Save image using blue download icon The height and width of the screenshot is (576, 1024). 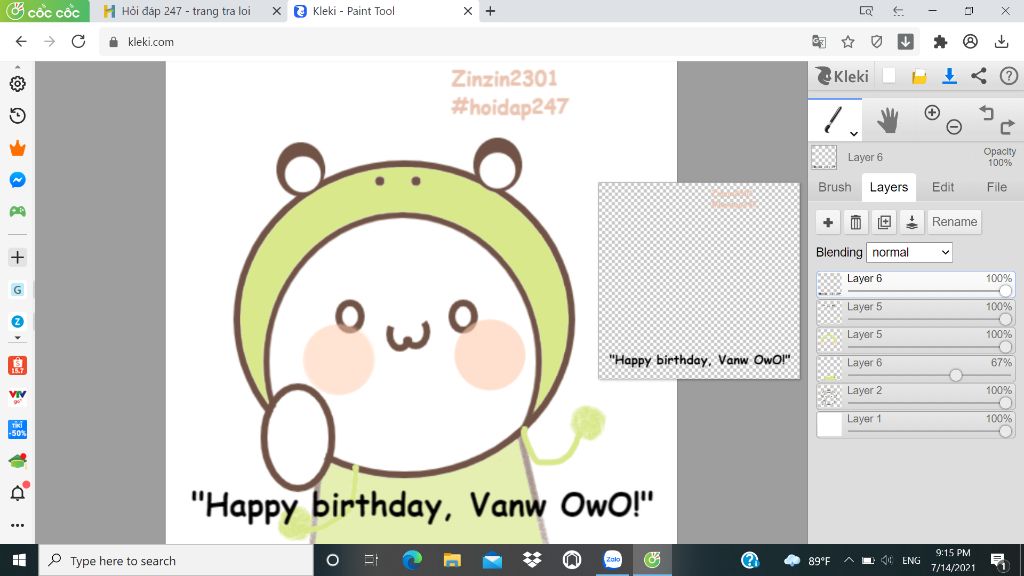(950, 76)
